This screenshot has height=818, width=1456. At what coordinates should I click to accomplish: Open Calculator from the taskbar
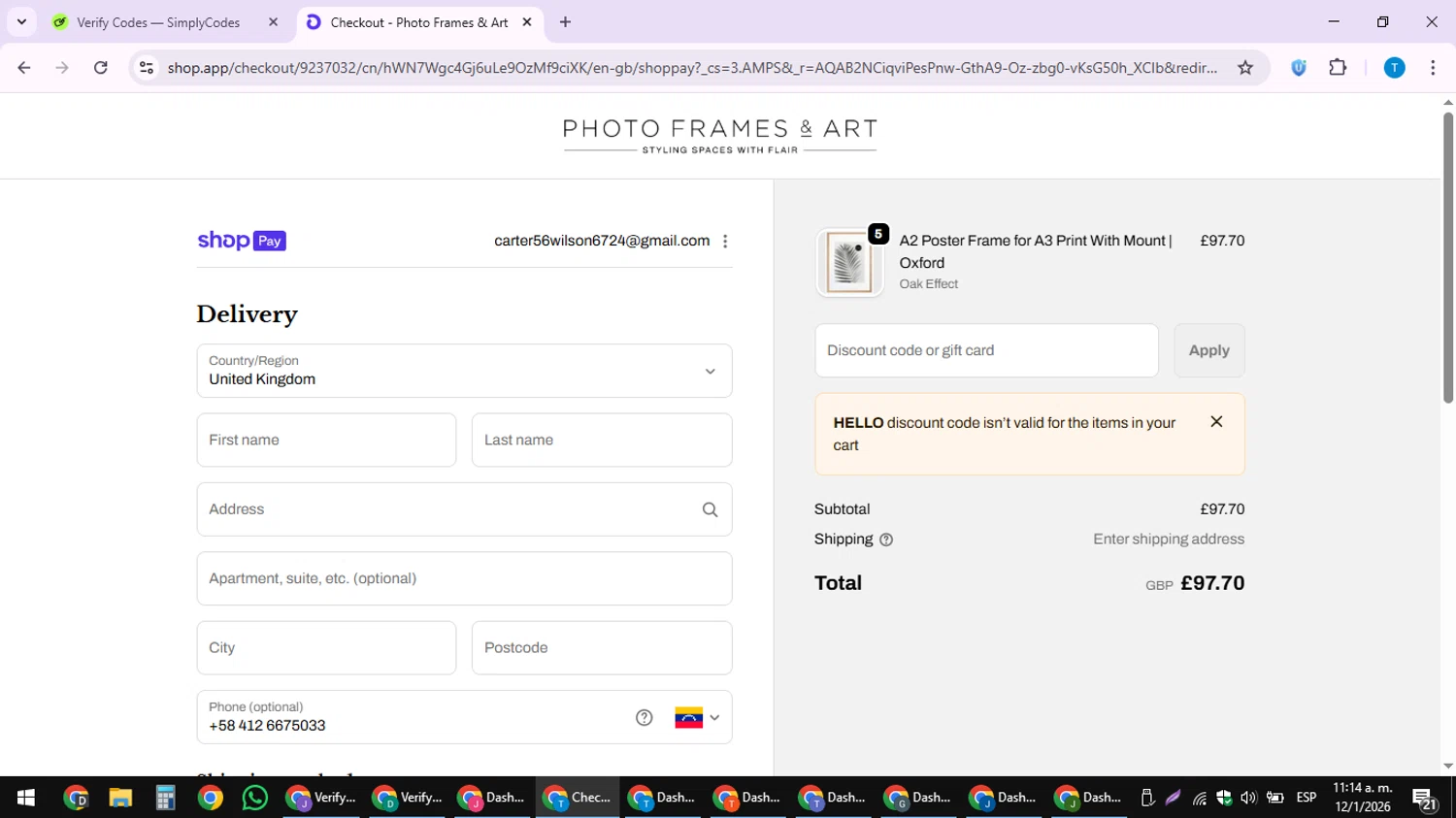(165, 798)
